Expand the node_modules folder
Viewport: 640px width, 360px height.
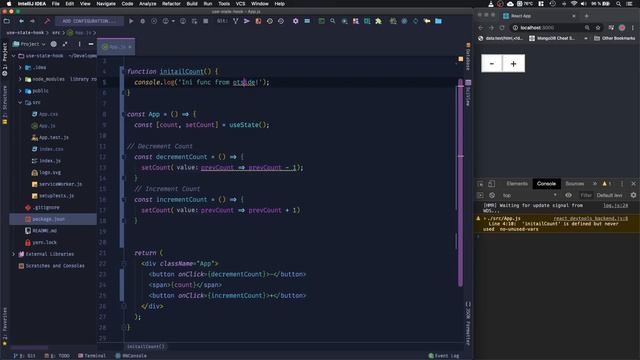[20, 79]
